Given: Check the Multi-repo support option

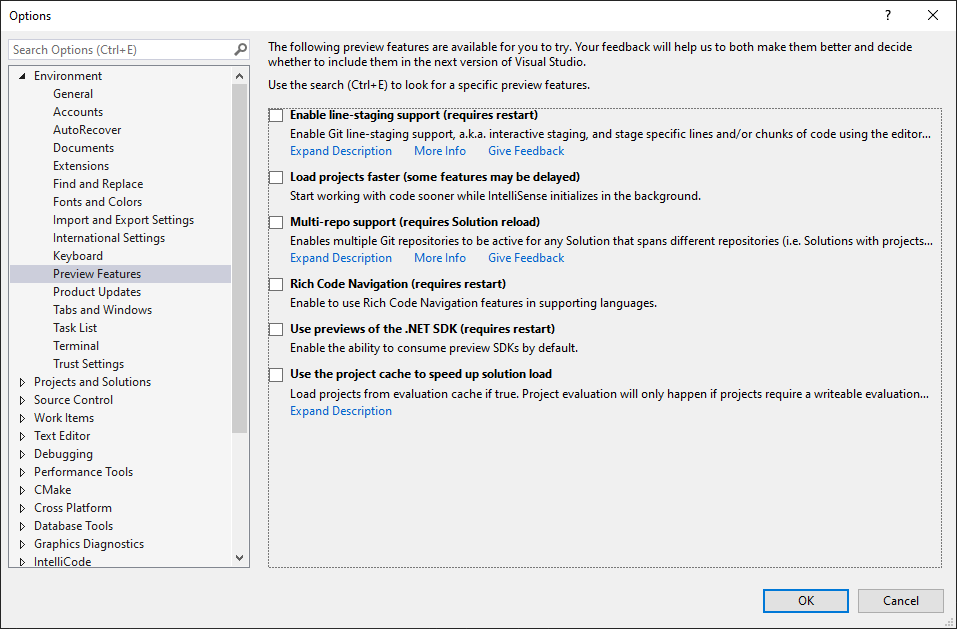Looking at the screenshot, I should point(276,222).
